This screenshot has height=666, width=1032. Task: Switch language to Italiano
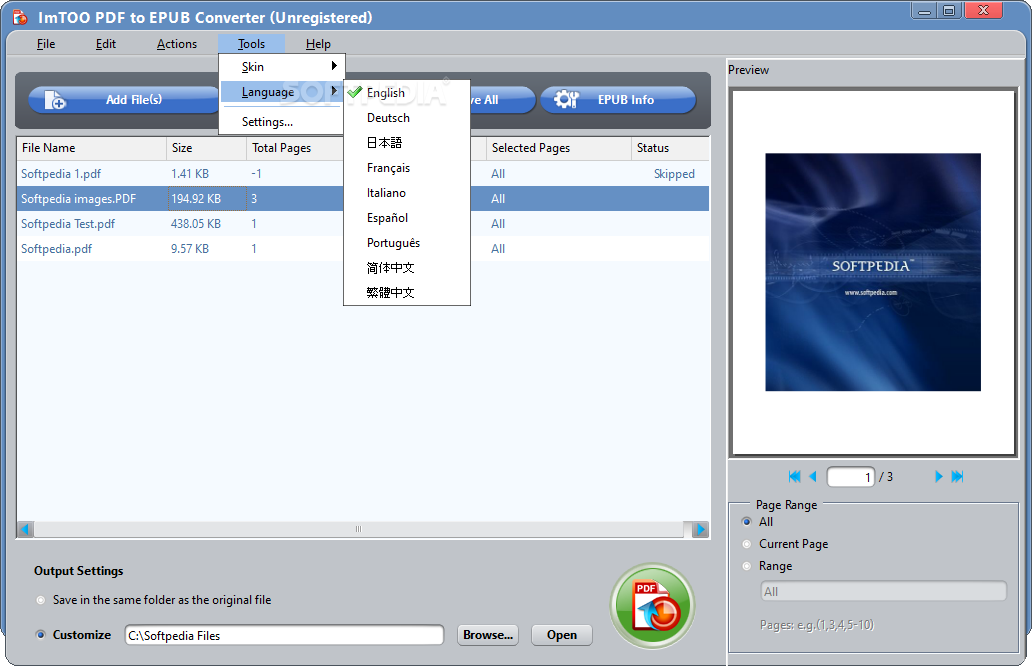(x=407, y=193)
